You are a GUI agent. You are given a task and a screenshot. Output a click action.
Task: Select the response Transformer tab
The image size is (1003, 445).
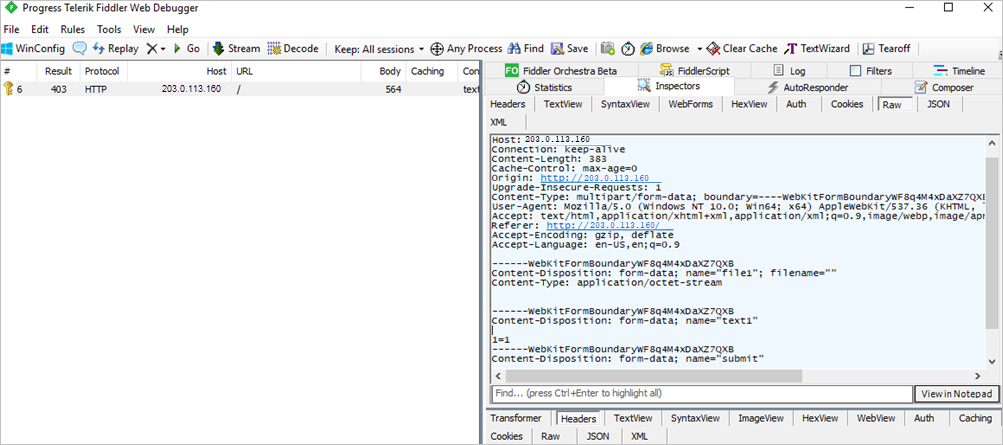[516, 418]
